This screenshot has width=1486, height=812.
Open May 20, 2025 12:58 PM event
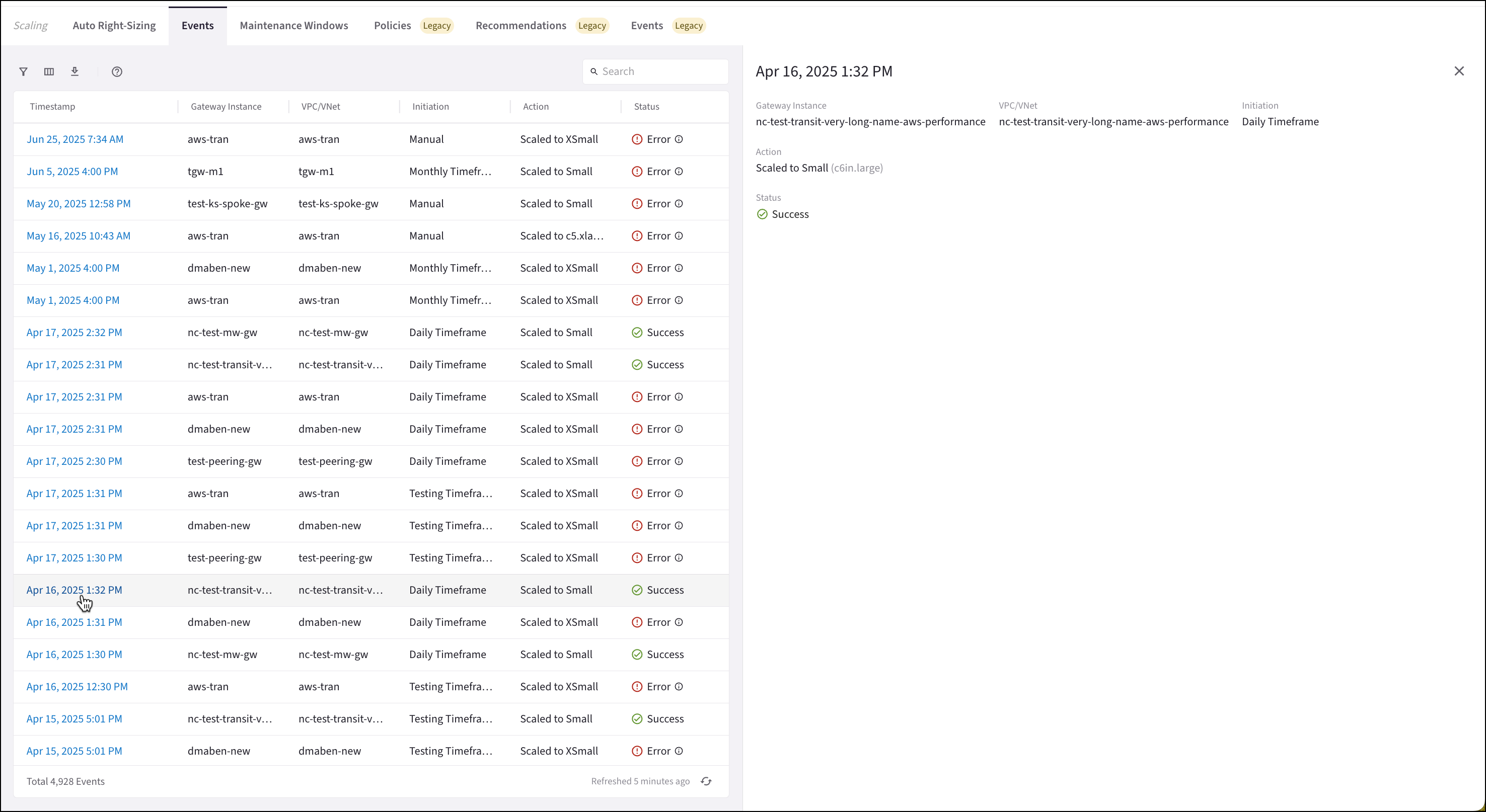[79, 204]
